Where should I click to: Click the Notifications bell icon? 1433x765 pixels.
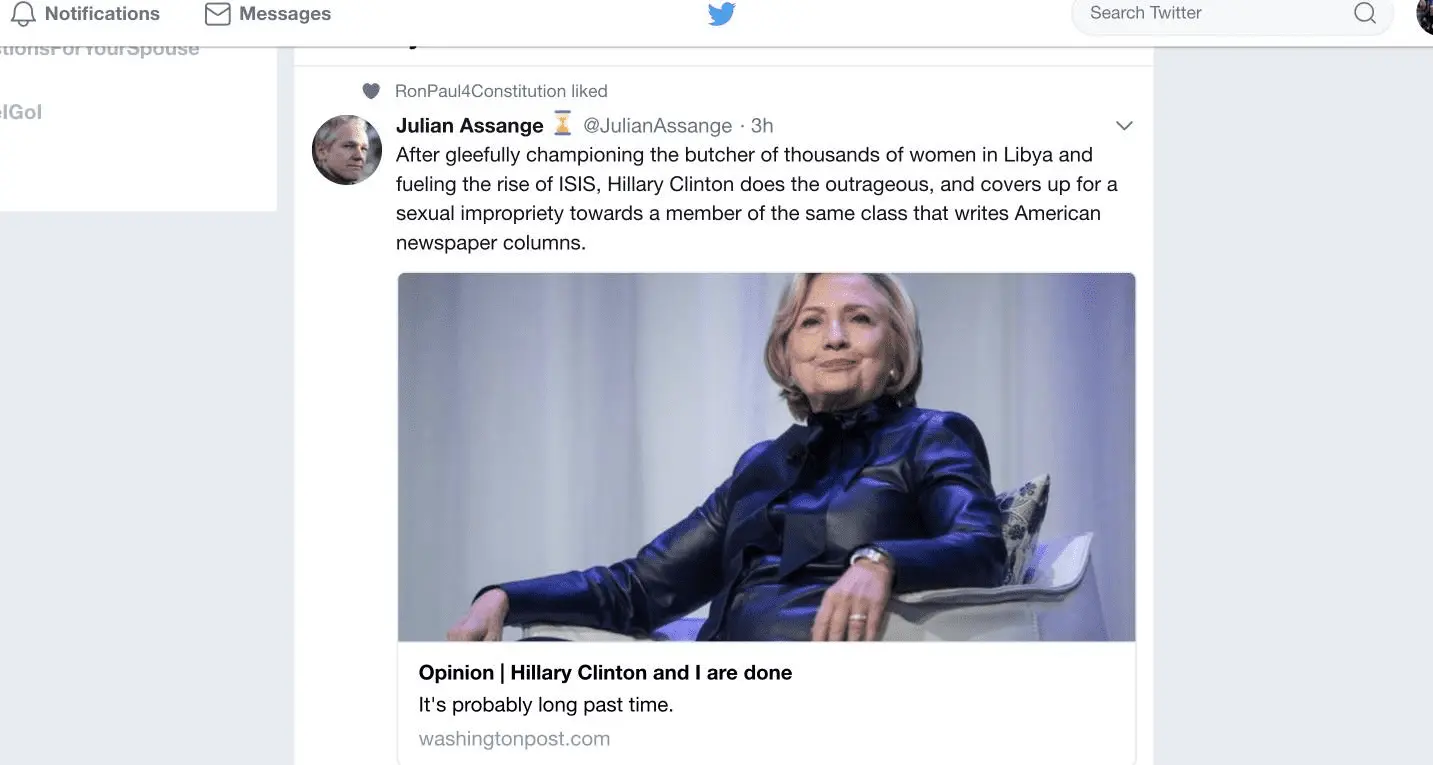pos(23,14)
